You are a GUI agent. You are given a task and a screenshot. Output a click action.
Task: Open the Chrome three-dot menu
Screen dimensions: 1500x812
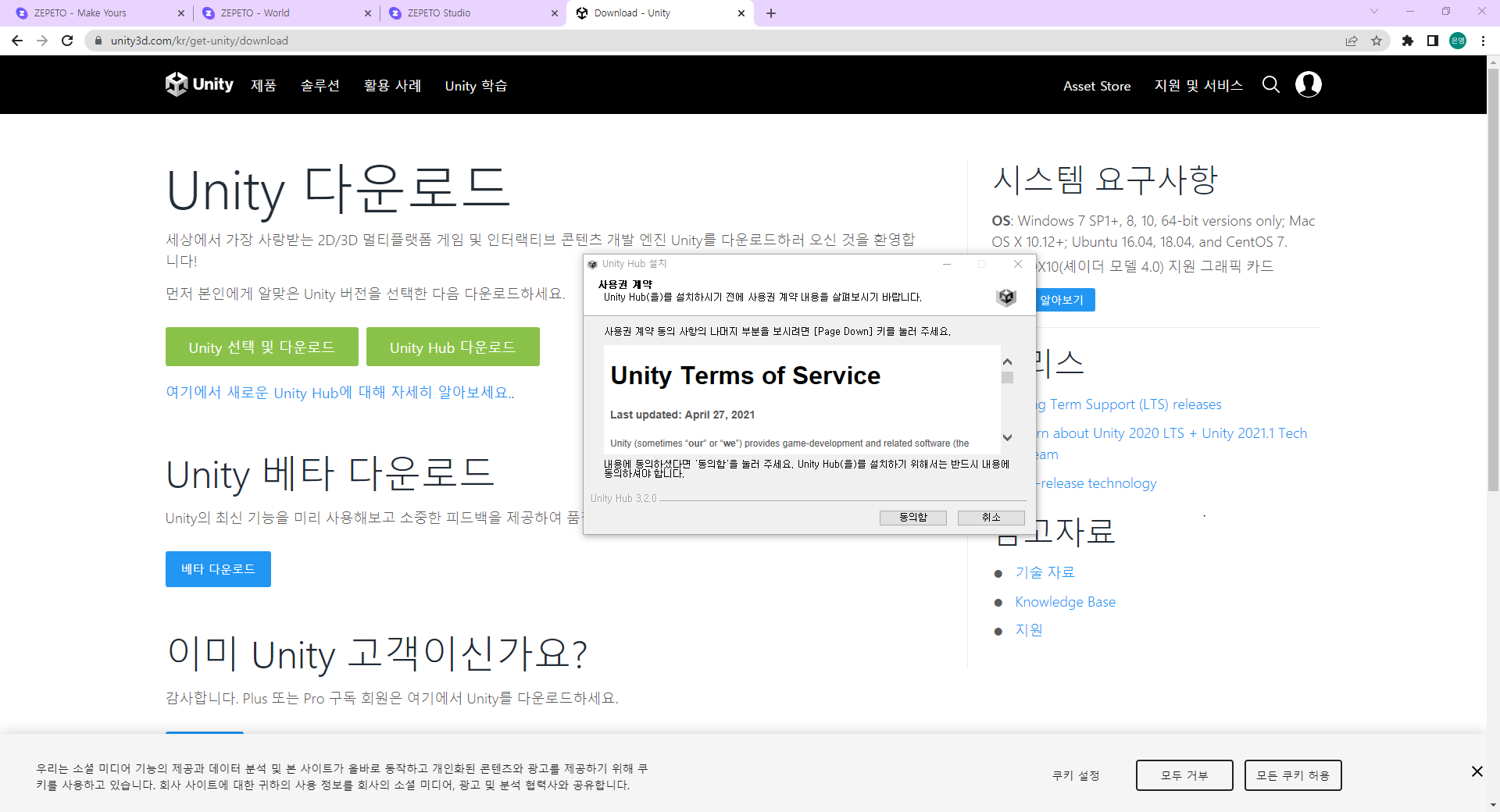tap(1483, 41)
